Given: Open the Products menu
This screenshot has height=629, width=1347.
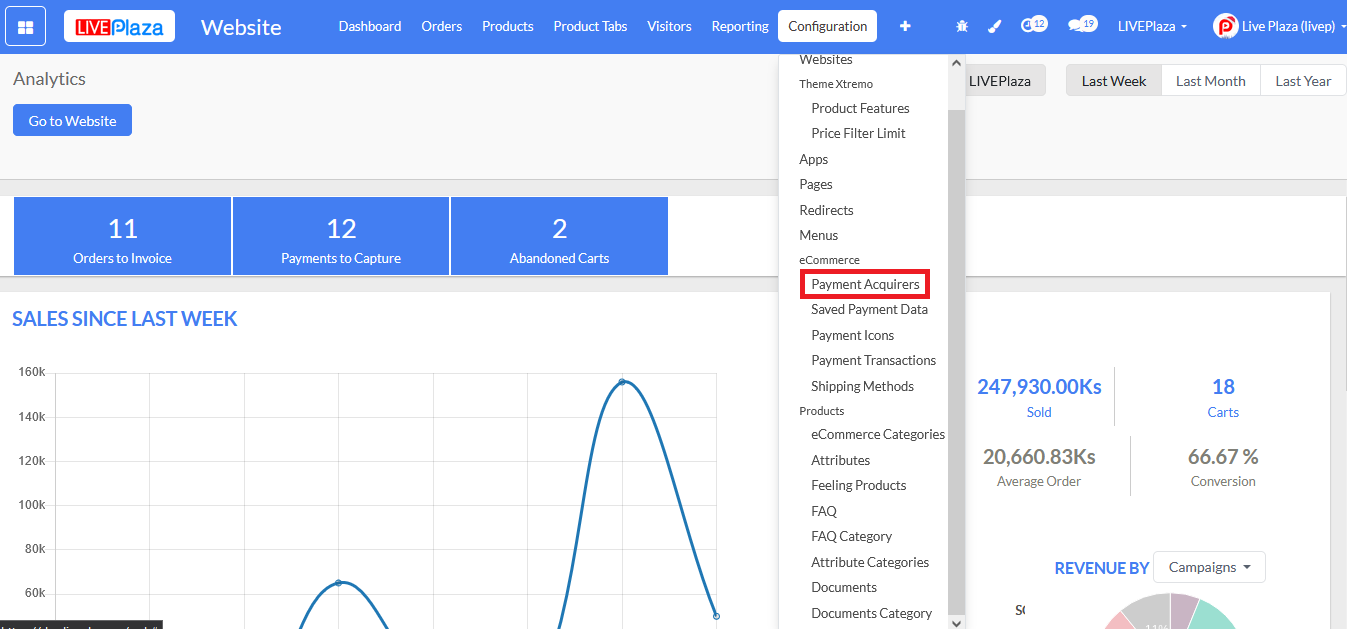Looking at the screenshot, I should [x=508, y=26].
